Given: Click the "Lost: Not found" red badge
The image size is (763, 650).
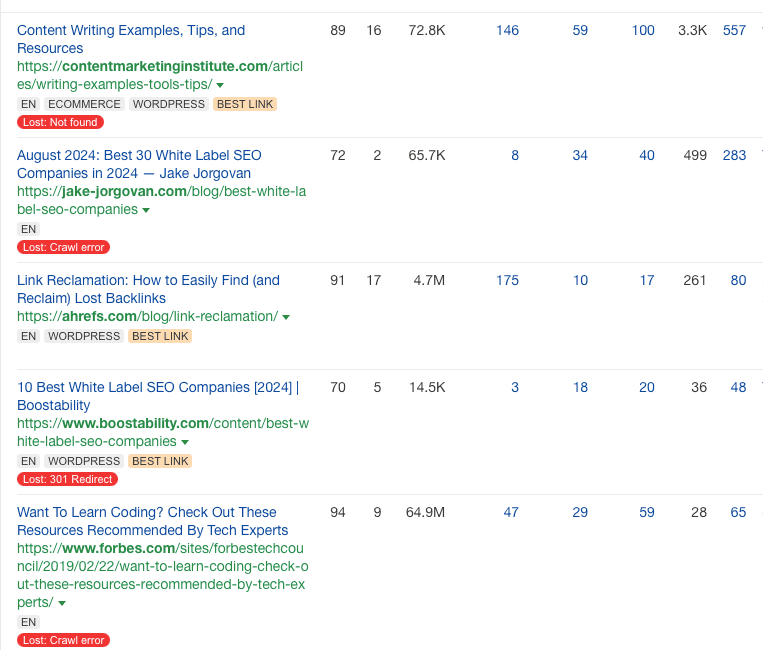Looking at the screenshot, I should pyautogui.click(x=60, y=122).
